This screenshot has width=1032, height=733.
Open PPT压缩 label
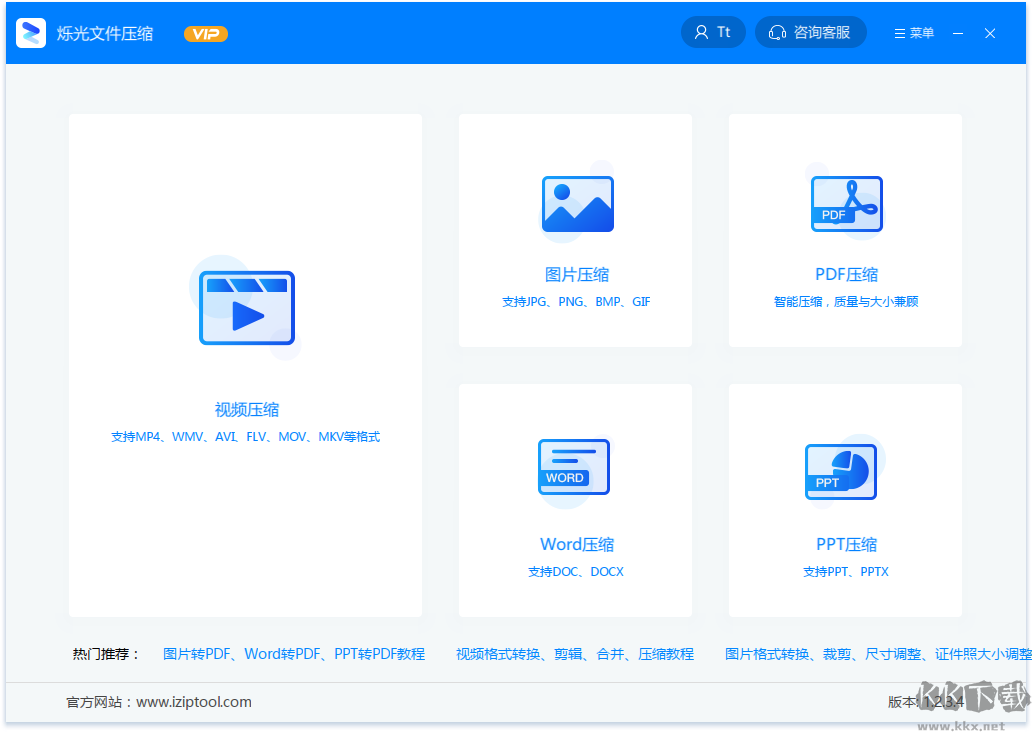(846, 545)
